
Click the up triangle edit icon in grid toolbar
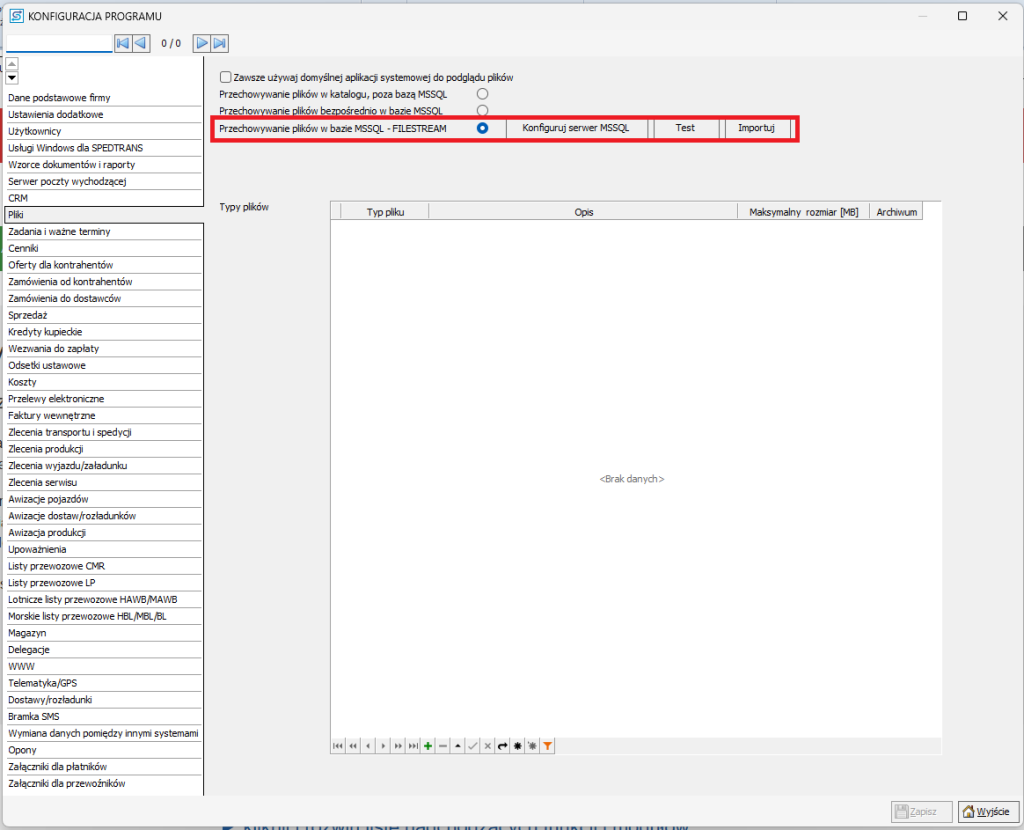[458, 746]
